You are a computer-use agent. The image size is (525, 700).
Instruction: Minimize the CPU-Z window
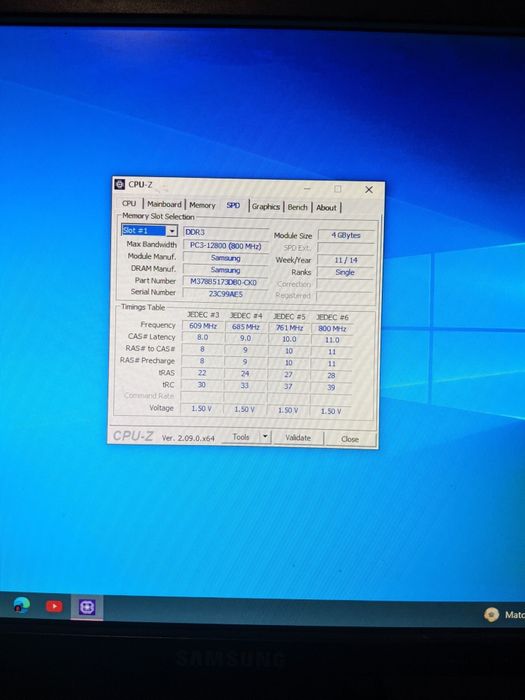[x=307, y=188]
